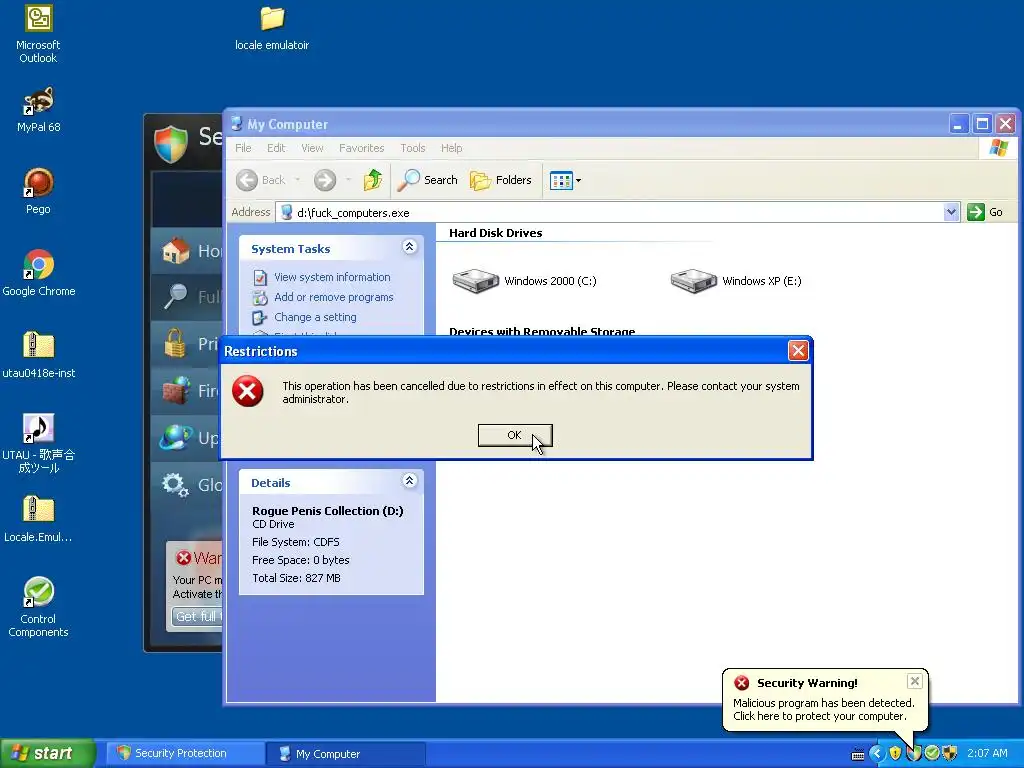Open the Edit menu in My Computer
Screen dimensions: 1024x768
[276, 148]
